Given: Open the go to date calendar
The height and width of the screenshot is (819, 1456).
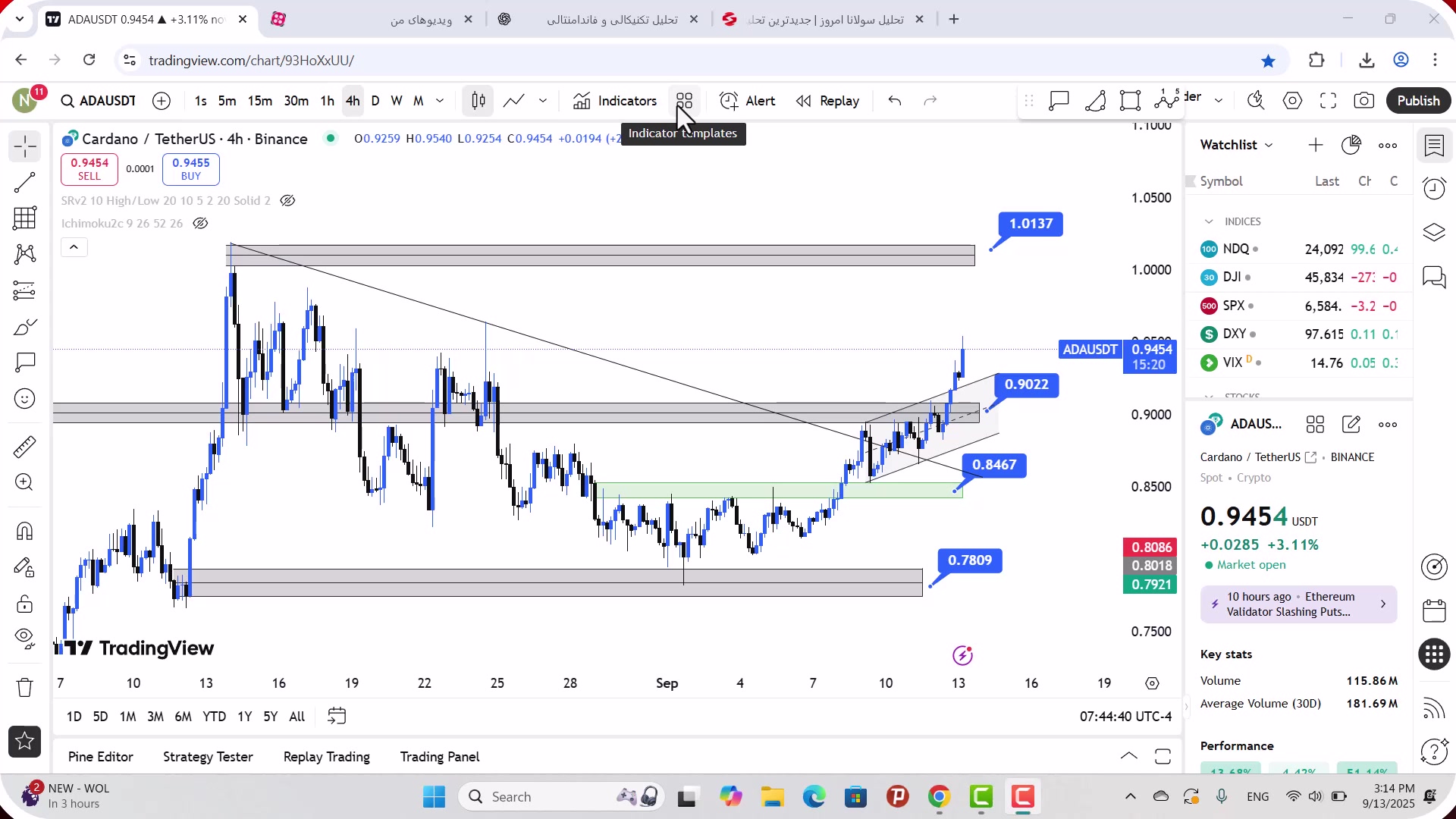Looking at the screenshot, I should (x=337, y=717).
